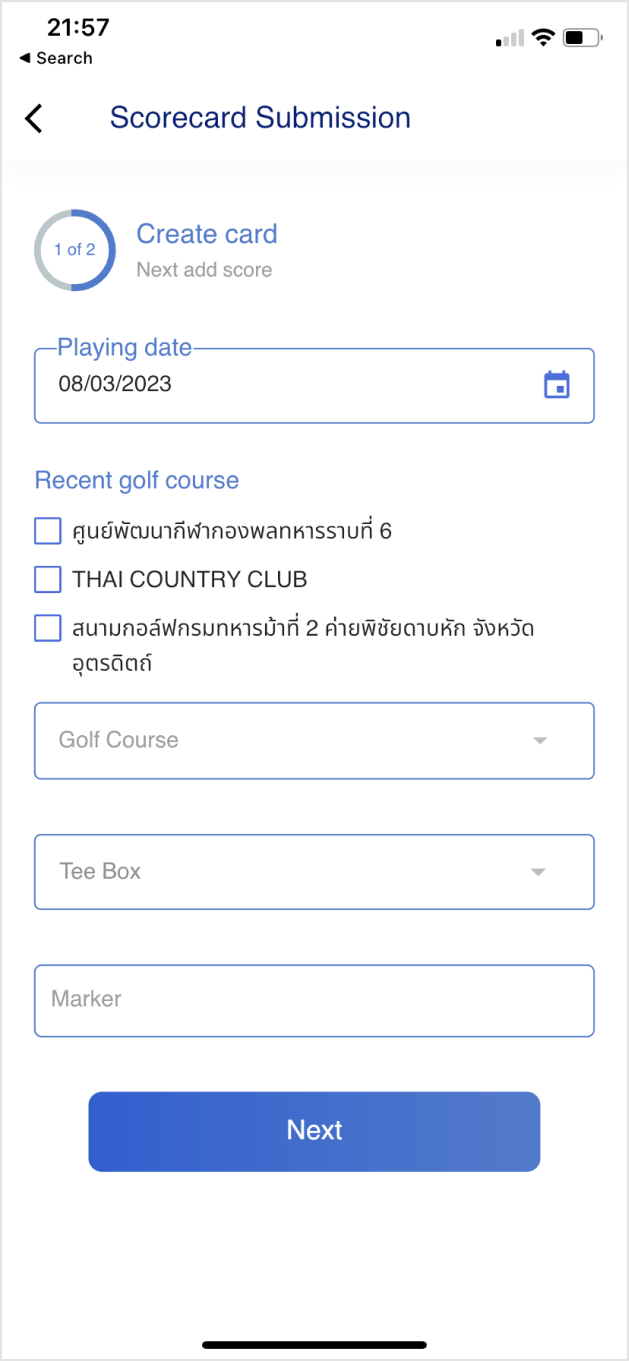Open the Tee Box dropdown
This screenshot has height=1361, width=629.
(x=300, y=872)
